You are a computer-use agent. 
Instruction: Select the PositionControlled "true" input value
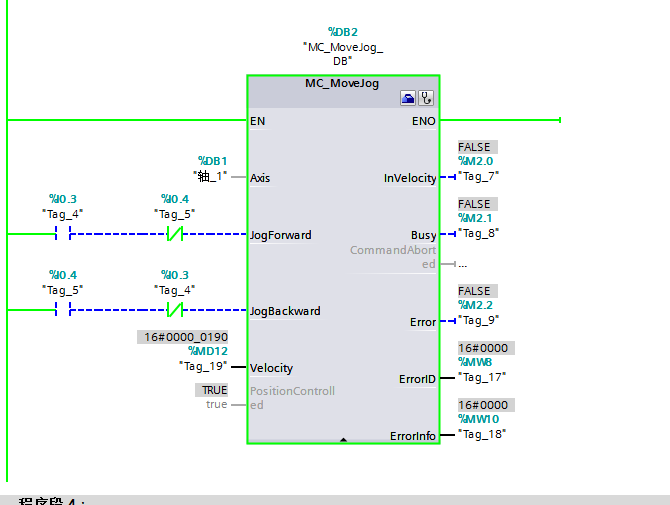coord(216,404)
